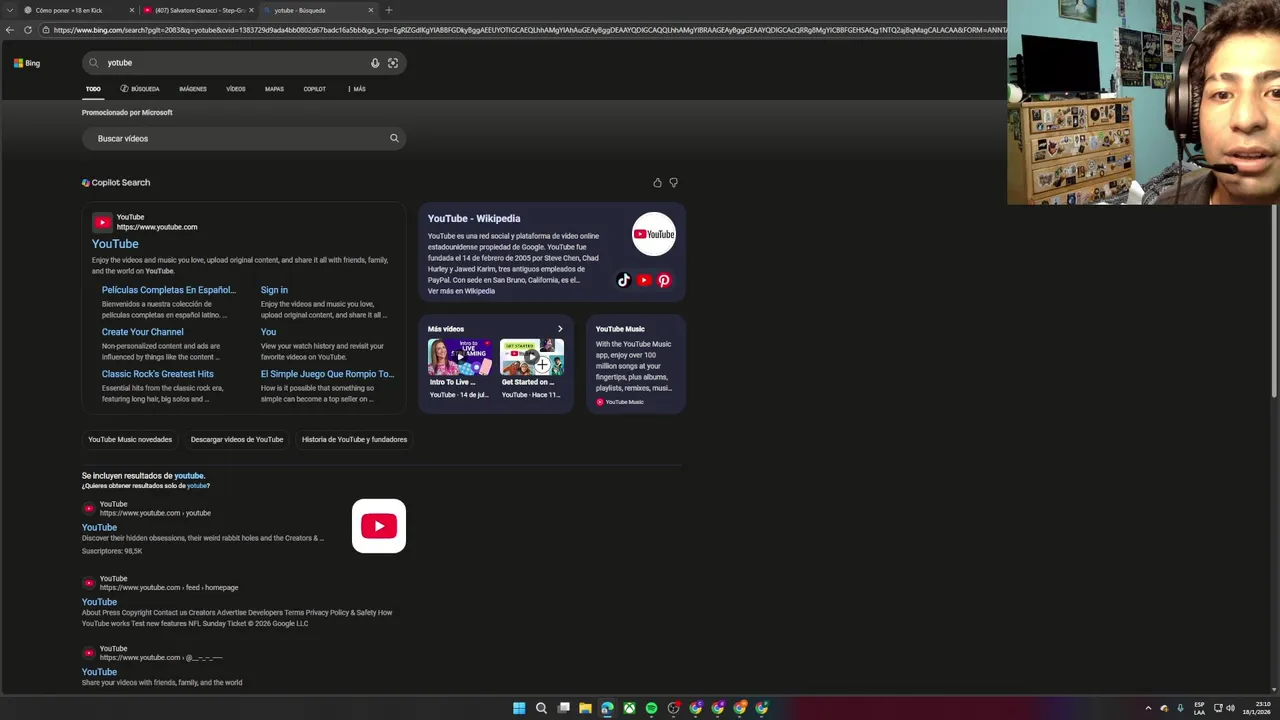This screenshot has height=720, width=1280.
Task: Go back with browser back arrow
Action: [x=10, y=30]
